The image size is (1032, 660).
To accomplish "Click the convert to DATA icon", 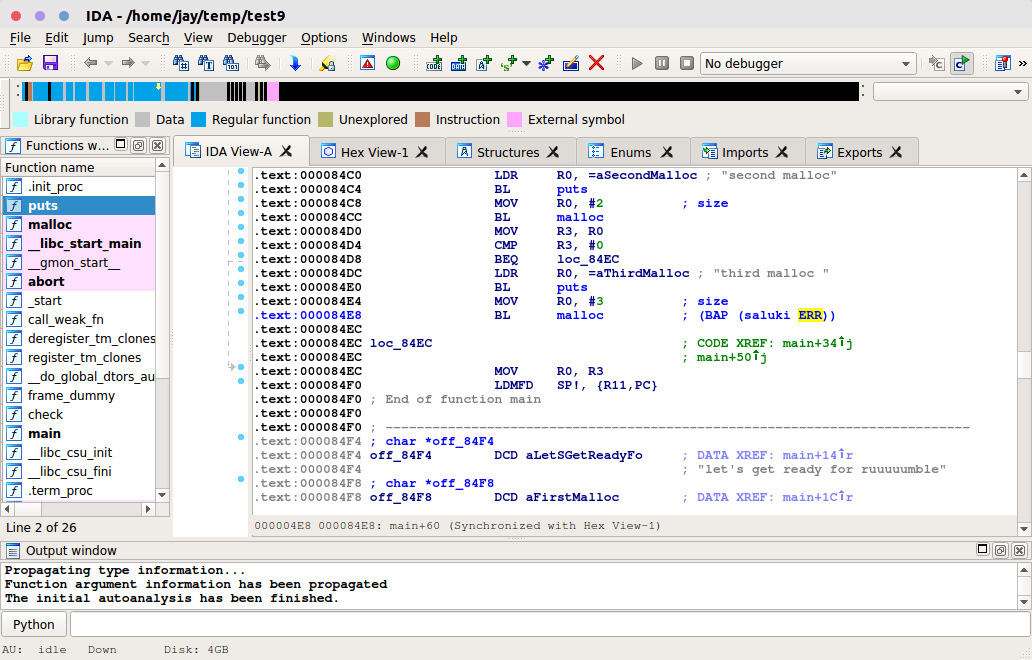I will point(459,63).
